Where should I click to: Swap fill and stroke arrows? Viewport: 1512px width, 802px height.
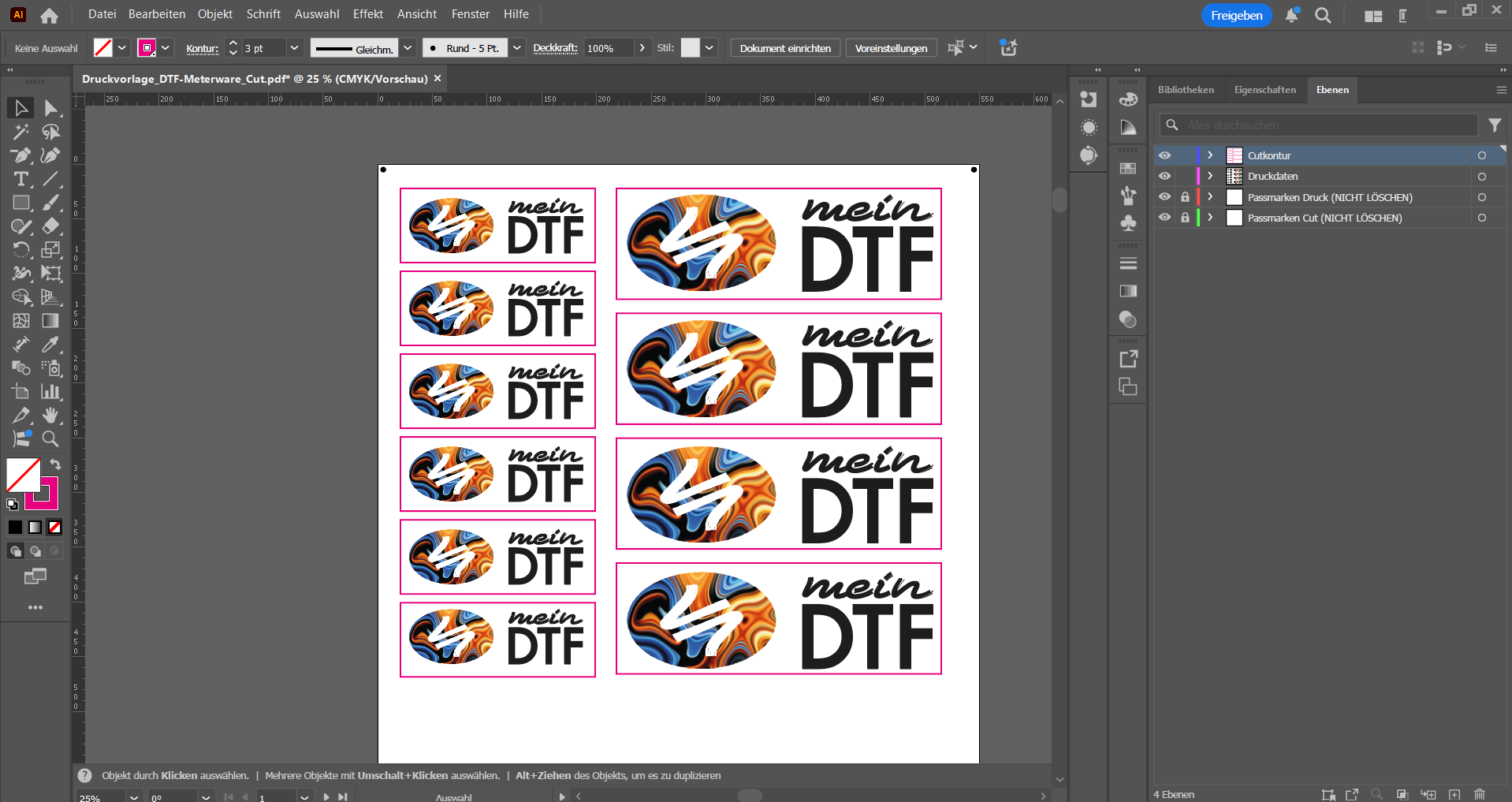point(55,464)
